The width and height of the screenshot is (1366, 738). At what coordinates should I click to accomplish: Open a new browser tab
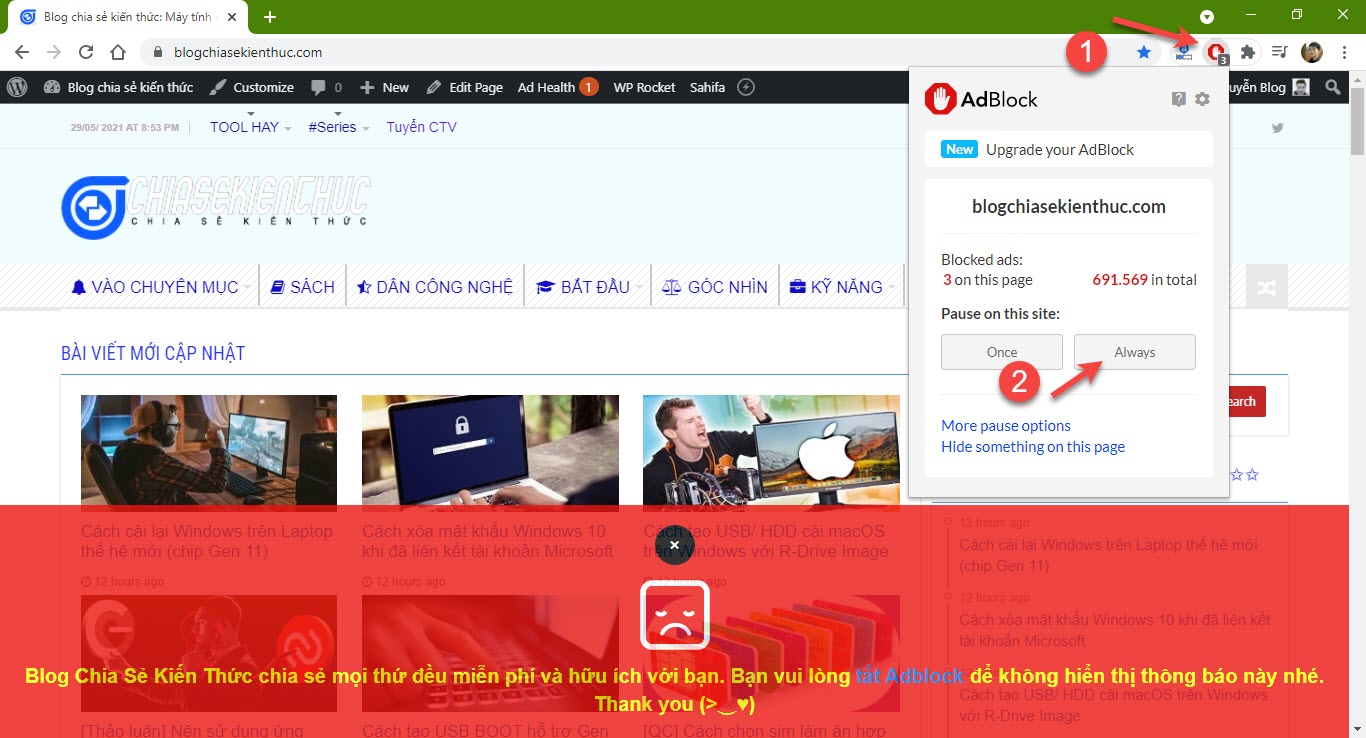pyautogui.click(x=270, y=17)
